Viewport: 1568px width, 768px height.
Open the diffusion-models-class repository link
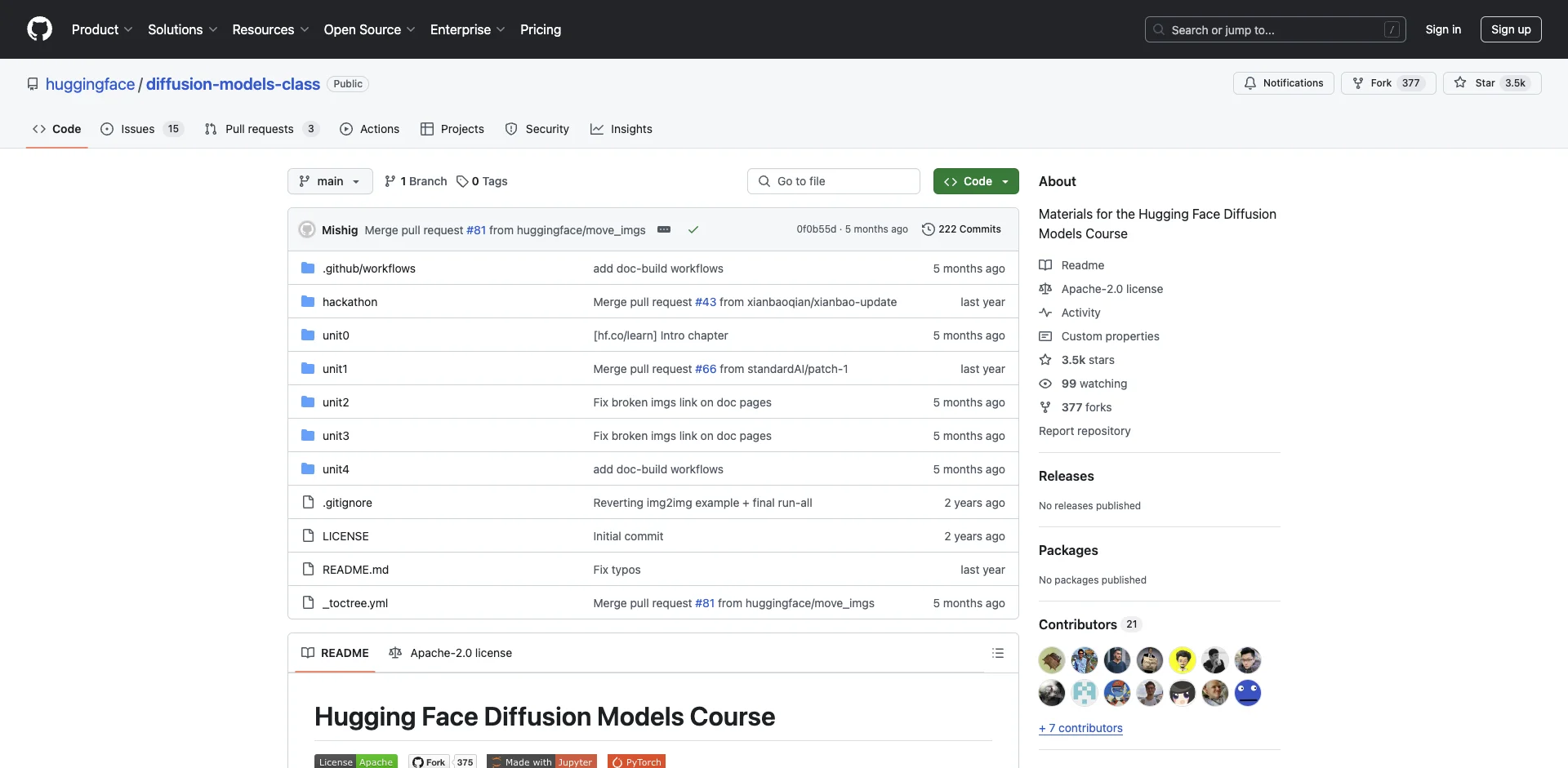(233, 84)
